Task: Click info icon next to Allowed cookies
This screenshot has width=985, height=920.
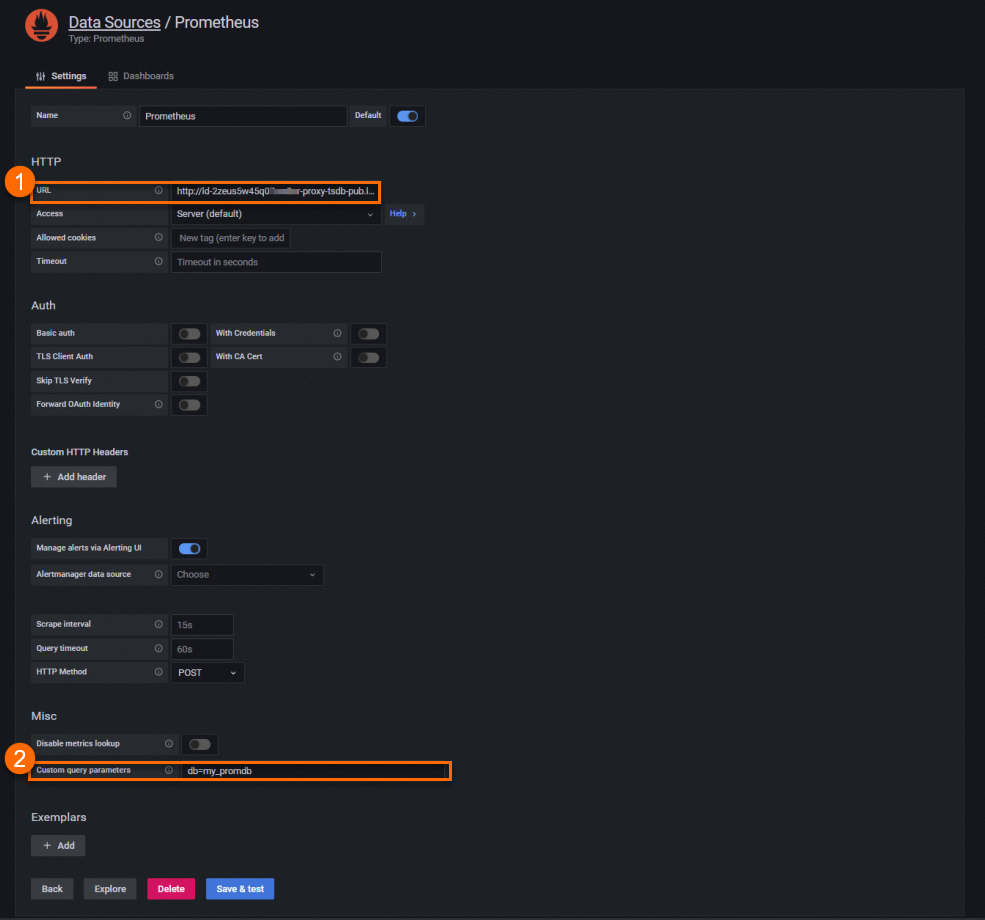Action: pyautogui.click(x=158, y=237)
